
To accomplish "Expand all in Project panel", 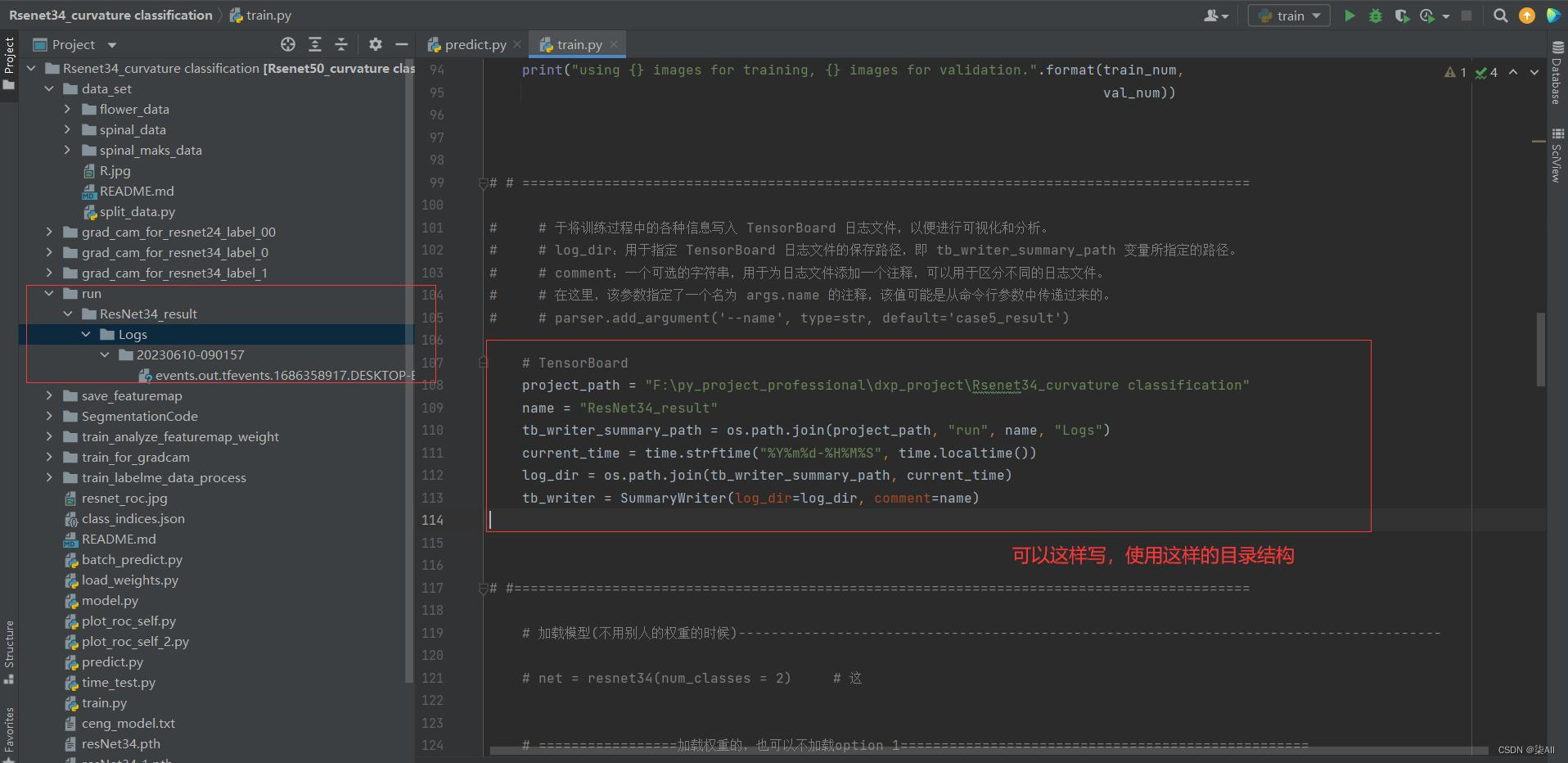I will tap(315, 44).
